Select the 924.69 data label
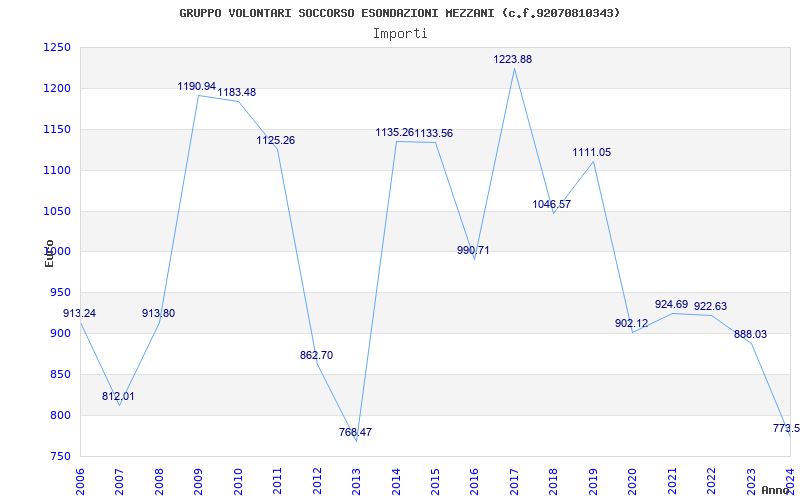 click(671, 304)
